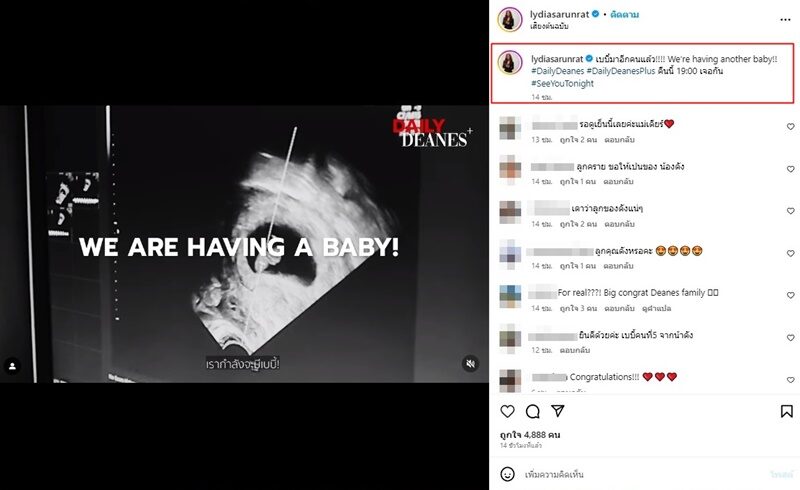This screenshot has width=800, height=490.
Task: Click ตอบกลับ on the ยินดีด้วยค่ะ comment
Action: point(574,350)
